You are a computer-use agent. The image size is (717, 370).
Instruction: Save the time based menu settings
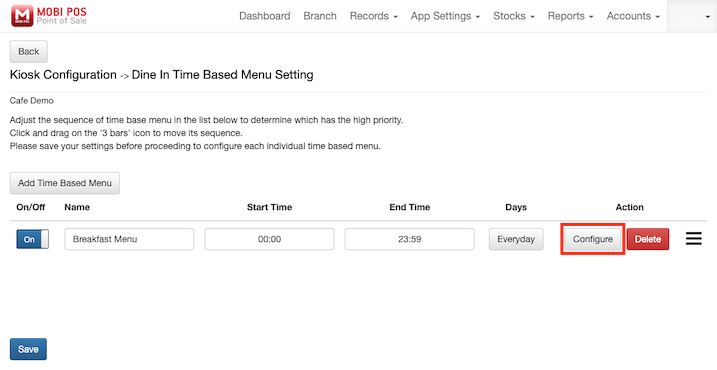pos(28,349)
